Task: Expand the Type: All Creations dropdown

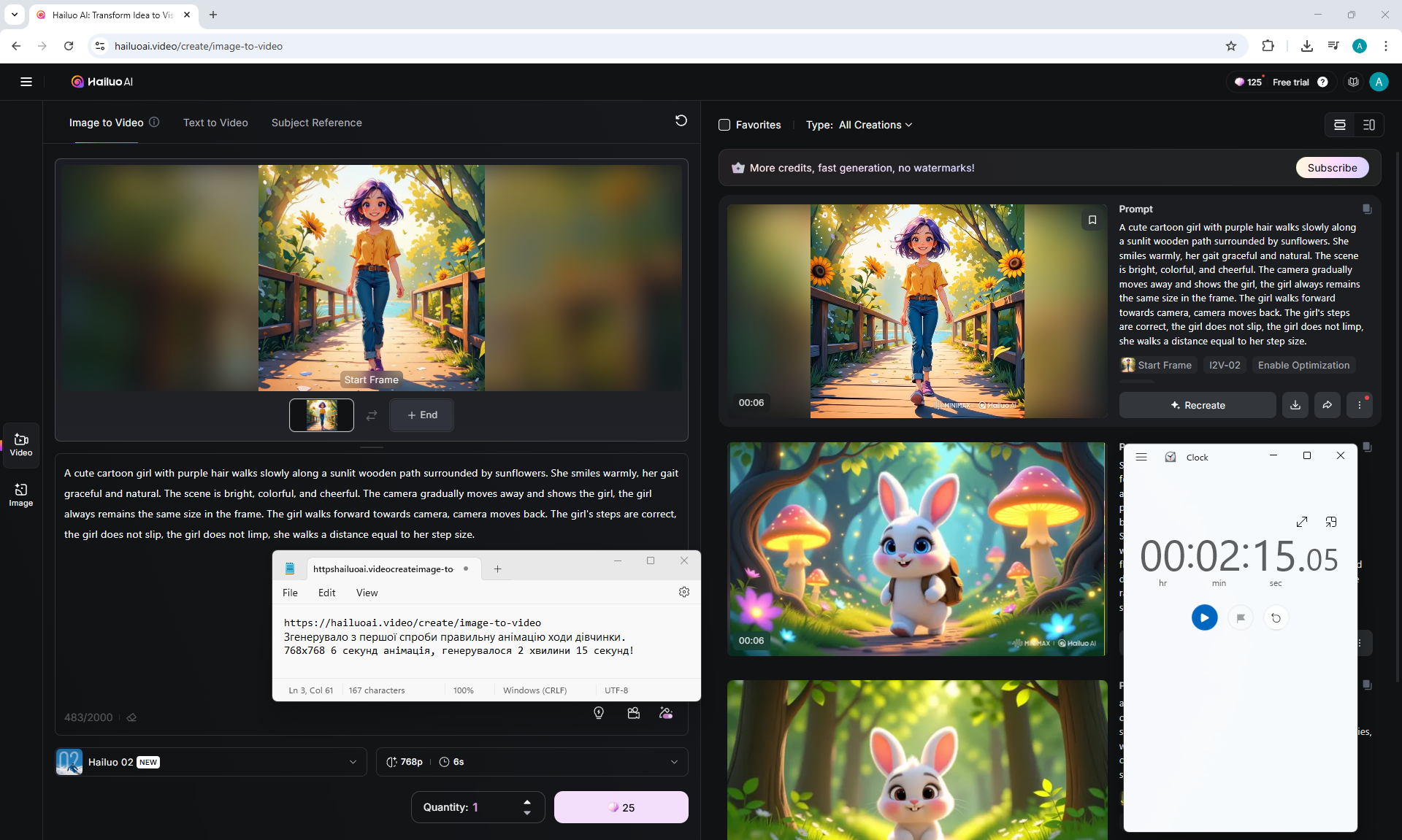Action: tap(859, 125)
